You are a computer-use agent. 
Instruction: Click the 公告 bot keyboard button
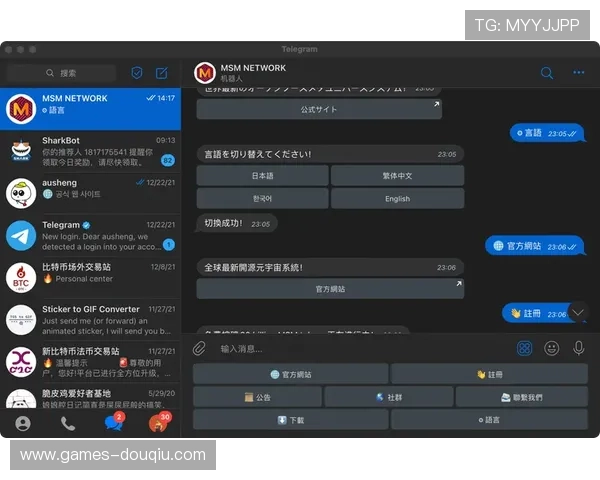point(257,397)
